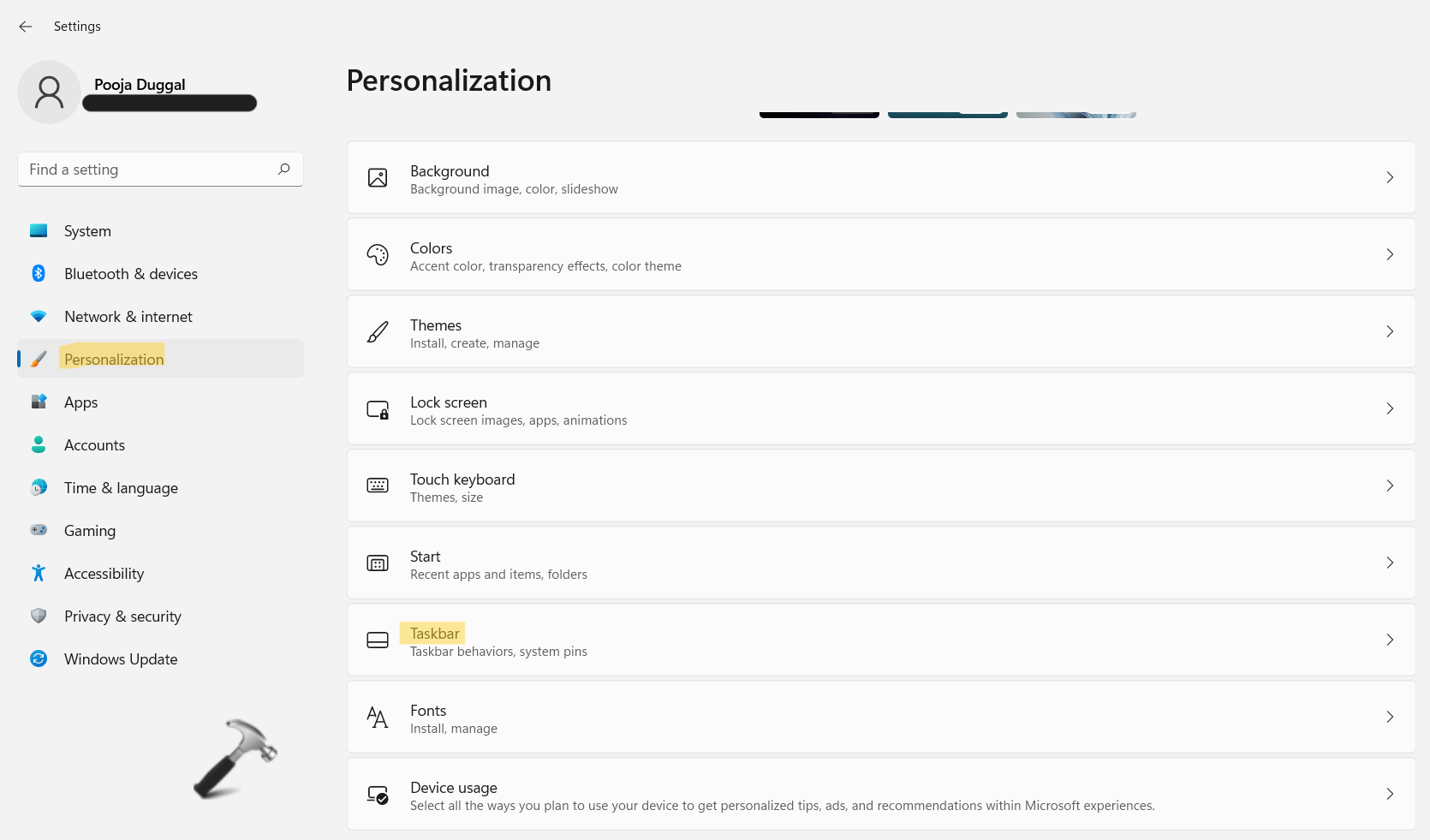This screenshot has height=840, width=1430.
Task: Open System in the sidebar
Action: (87, 231)
